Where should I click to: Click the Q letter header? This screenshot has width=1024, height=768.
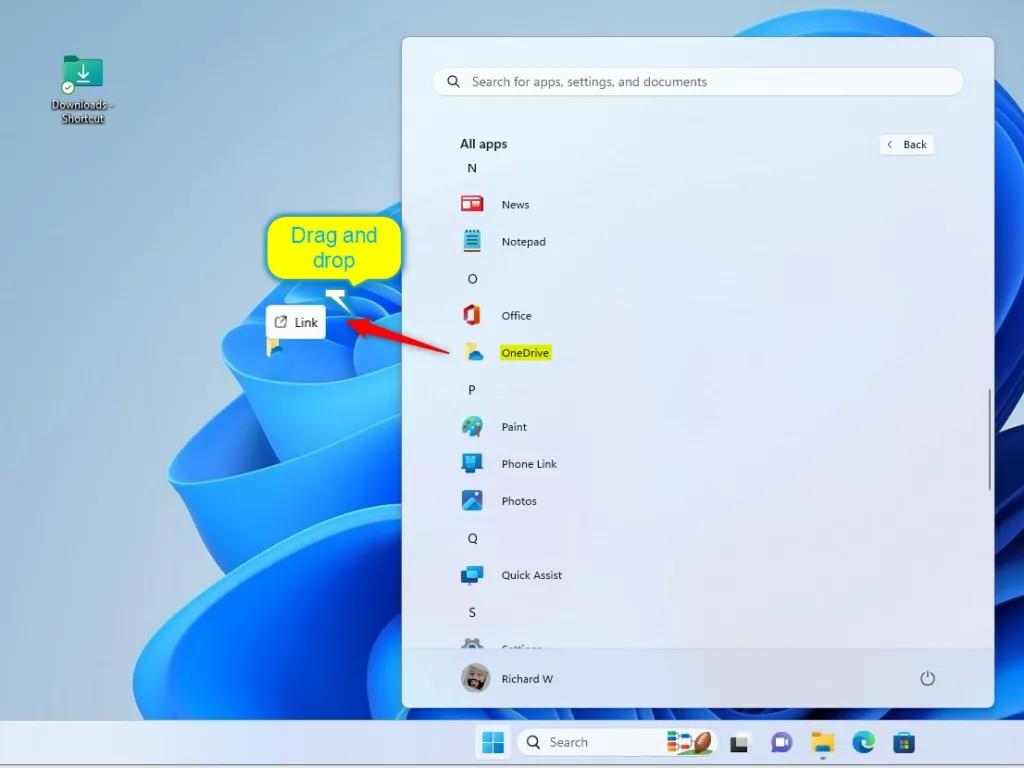coord(472,539)
